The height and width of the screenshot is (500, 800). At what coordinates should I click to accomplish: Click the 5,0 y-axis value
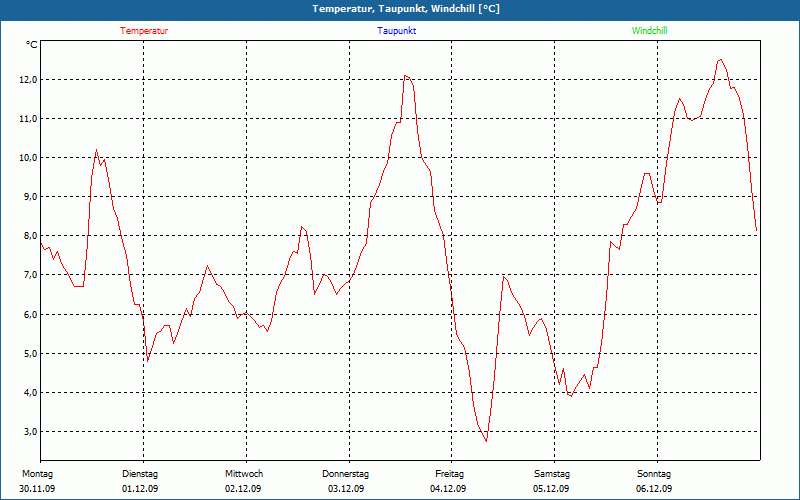[30, 354]
